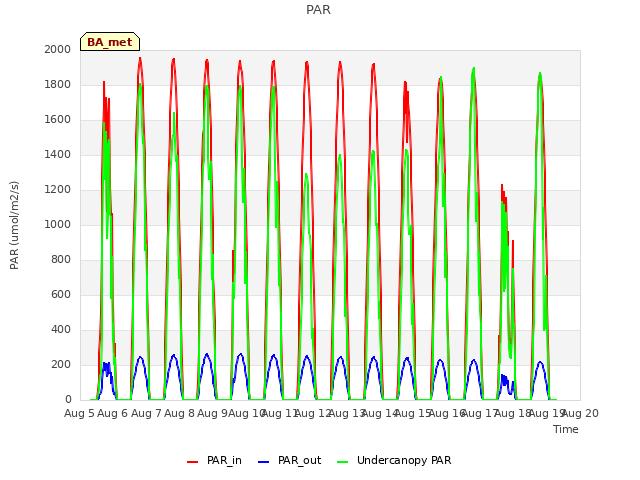Click the 1200 y-axis tick label

58,189
